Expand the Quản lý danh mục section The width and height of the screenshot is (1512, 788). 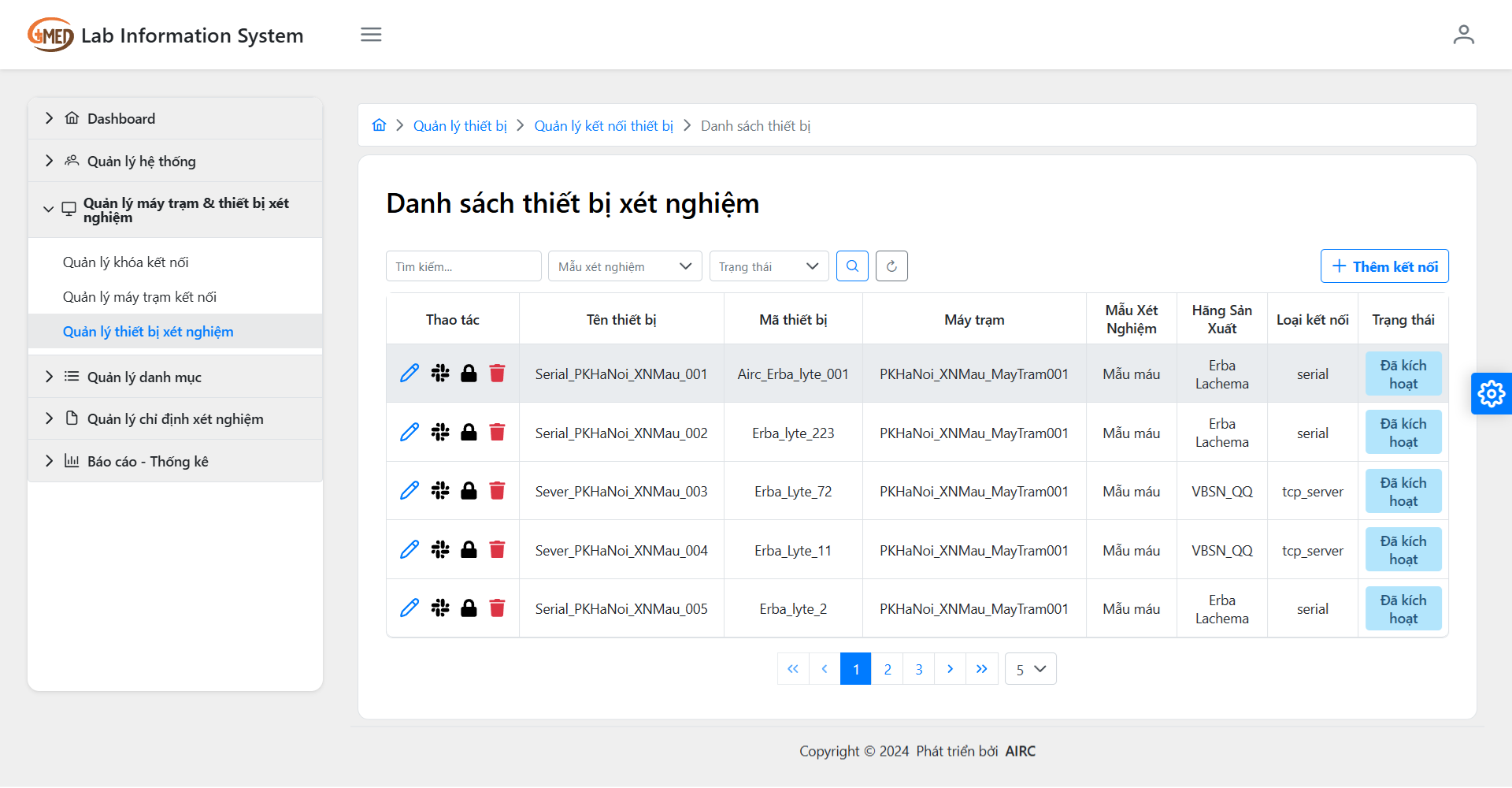tap(144, 377)
